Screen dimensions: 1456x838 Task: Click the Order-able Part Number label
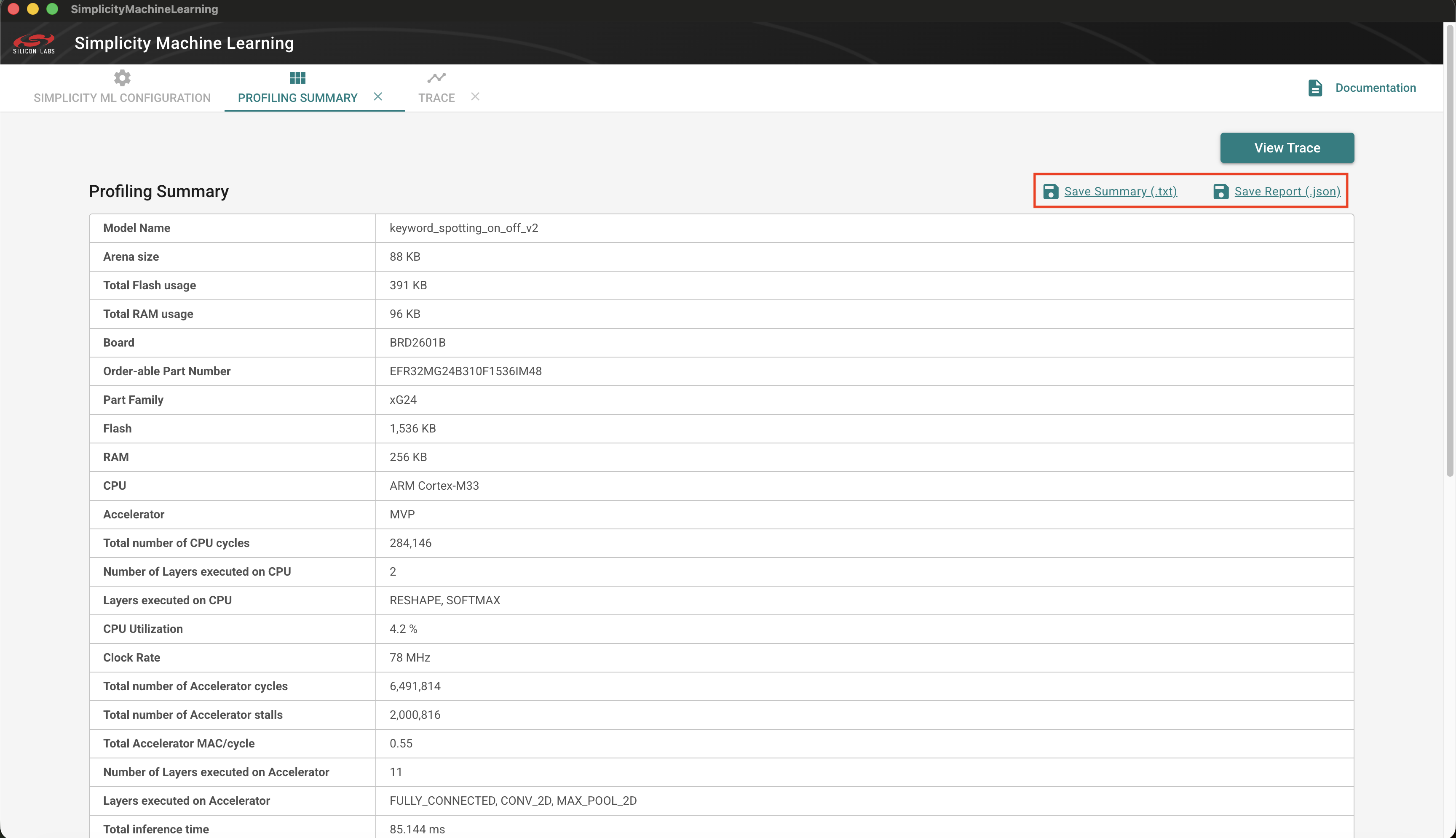(x=166, y=372)
